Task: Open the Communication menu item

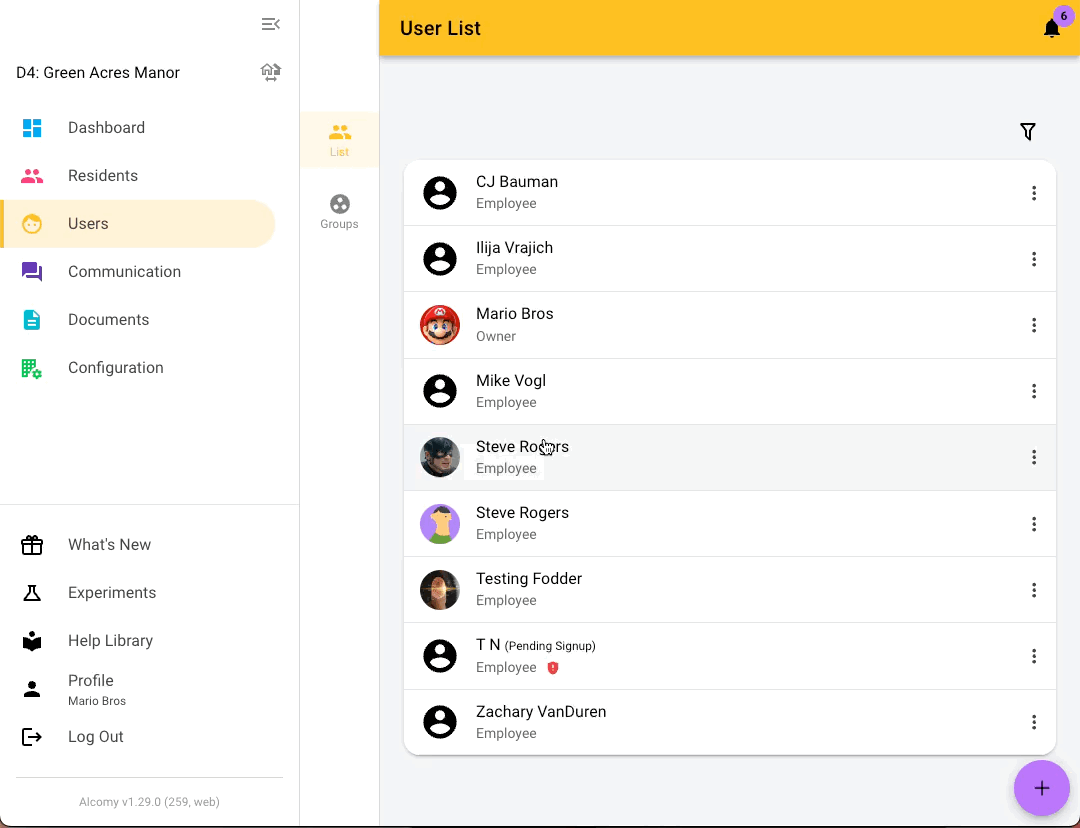Action: tap(139, 271)
